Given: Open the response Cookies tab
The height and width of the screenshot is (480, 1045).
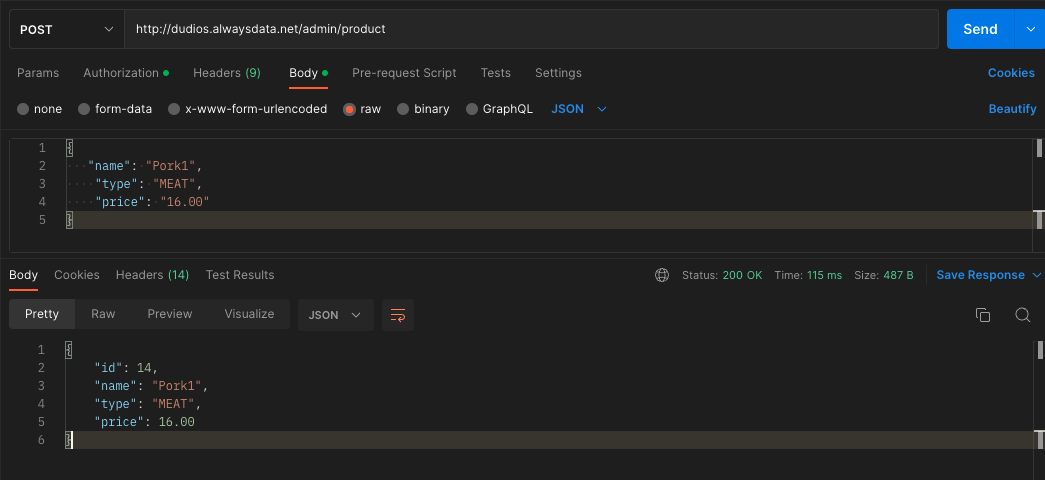Looking at the screenshot, I should pyautogui.click(x=77, y=275).
